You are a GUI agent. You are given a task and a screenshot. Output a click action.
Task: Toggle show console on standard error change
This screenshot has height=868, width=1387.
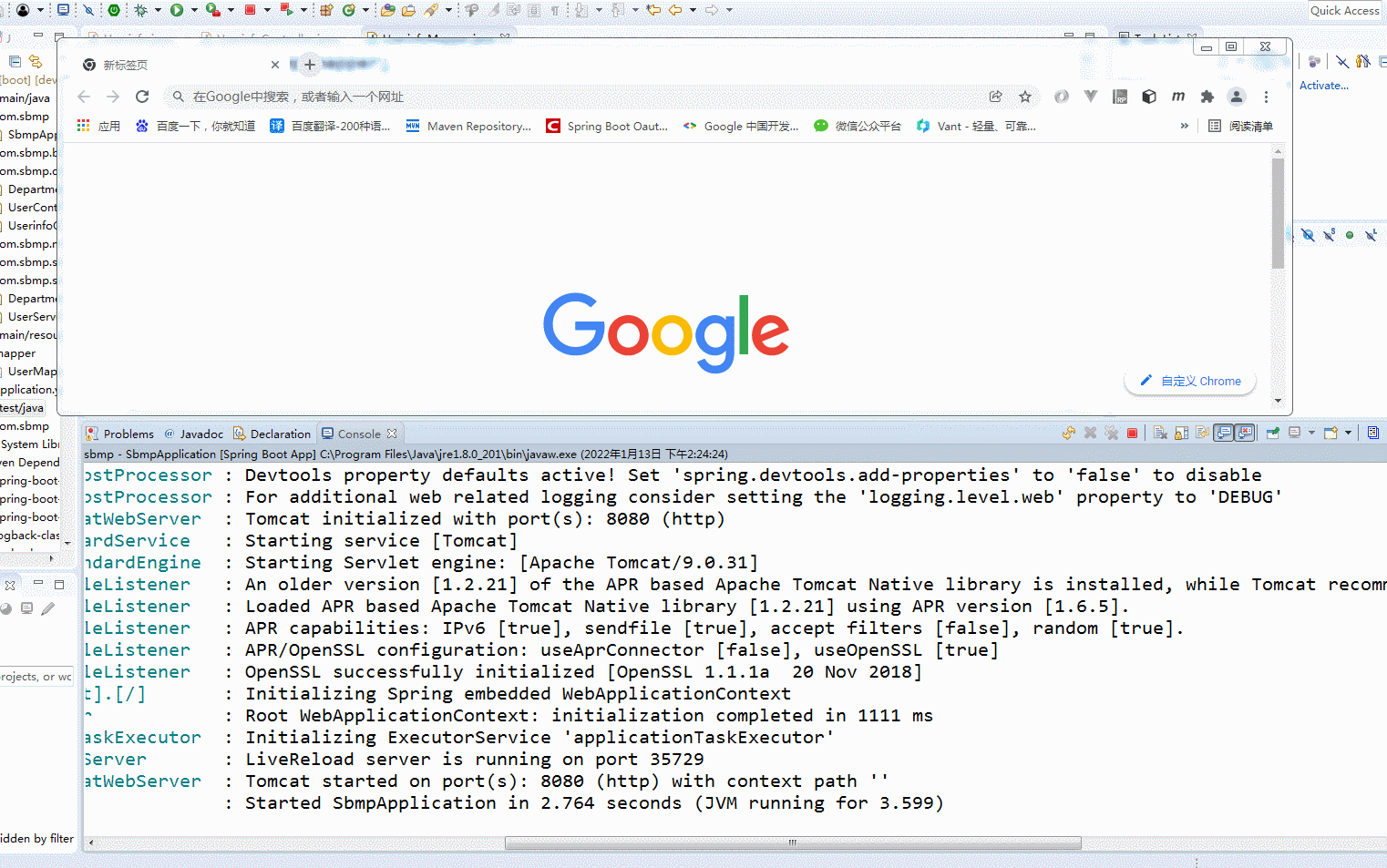click(x=1245, y=434)
